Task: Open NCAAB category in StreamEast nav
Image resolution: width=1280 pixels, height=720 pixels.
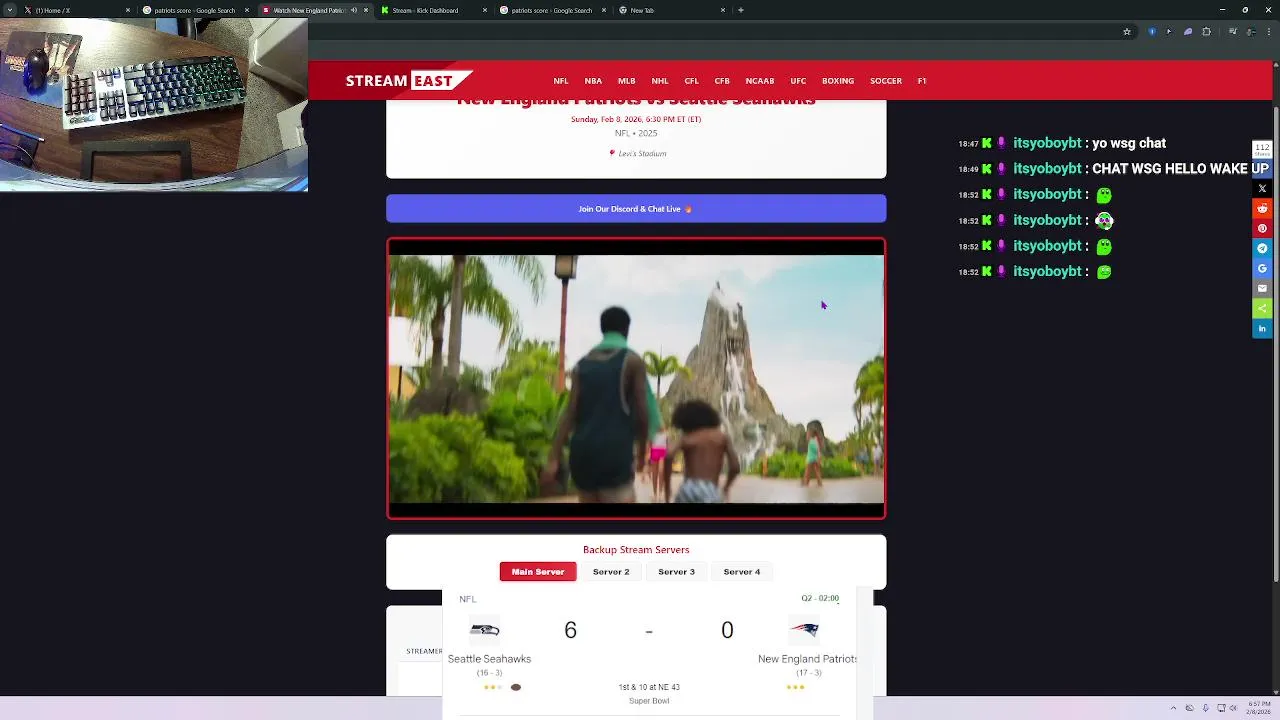Action: [x=760, y=81]
